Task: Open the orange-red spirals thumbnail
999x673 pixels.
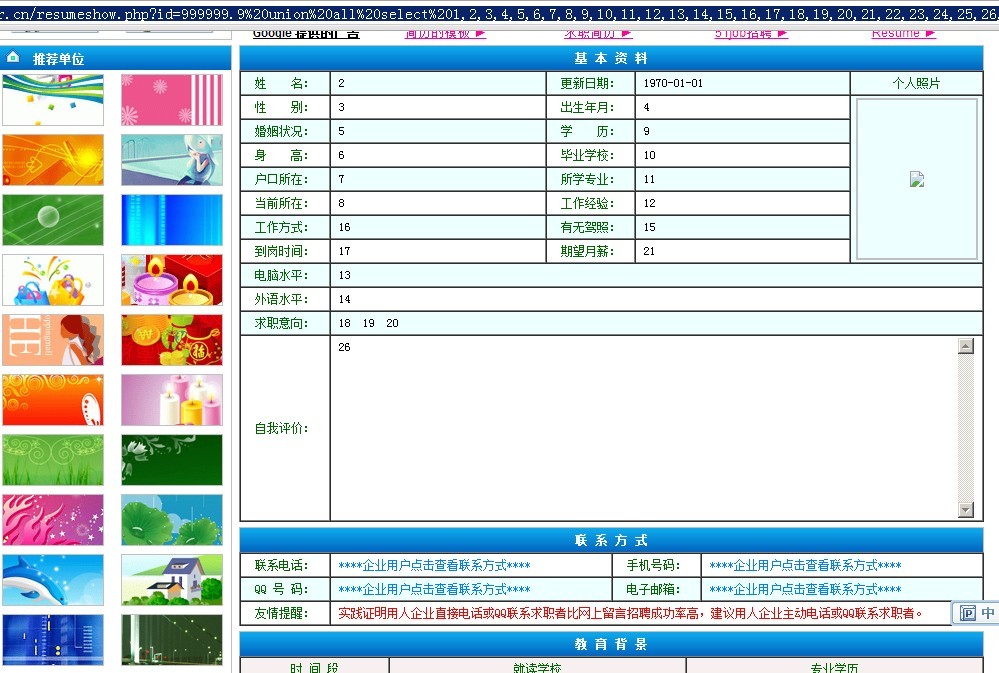Action: 53,400
